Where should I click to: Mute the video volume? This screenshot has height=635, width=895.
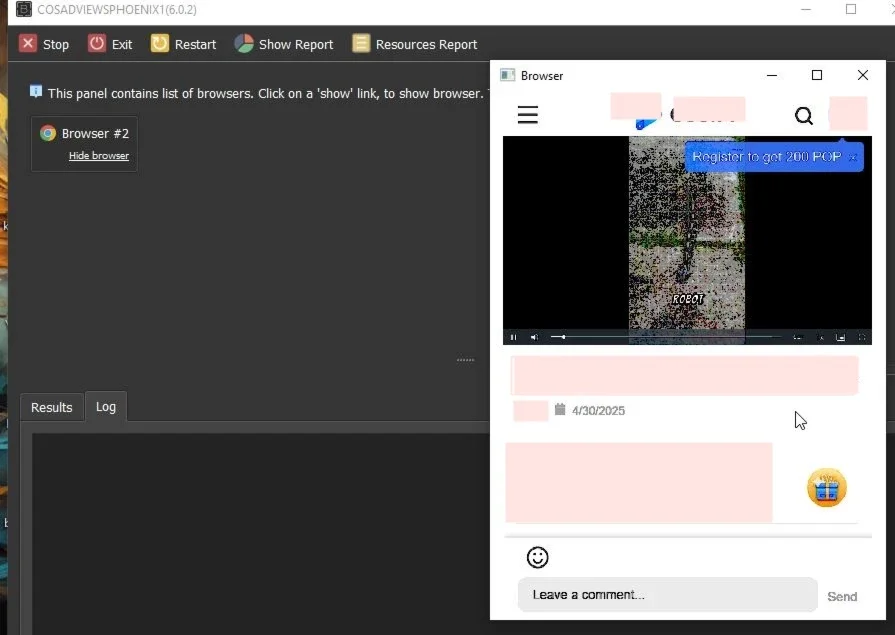click(534, 337)
